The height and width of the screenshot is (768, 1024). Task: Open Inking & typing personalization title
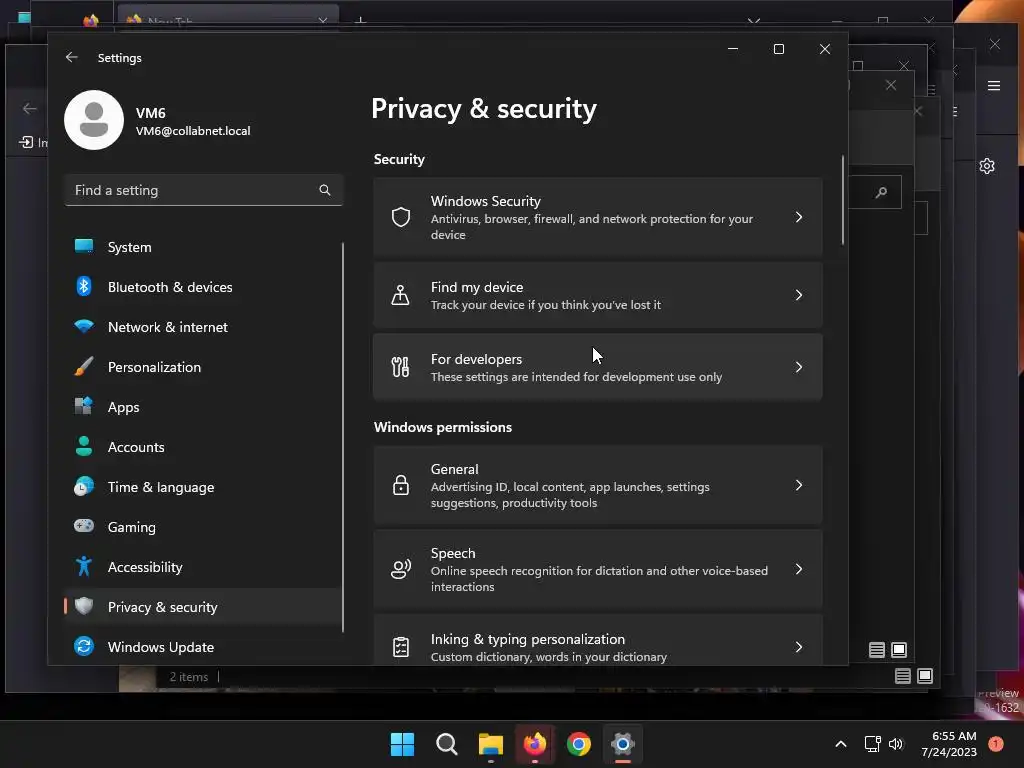click(528, 639)
